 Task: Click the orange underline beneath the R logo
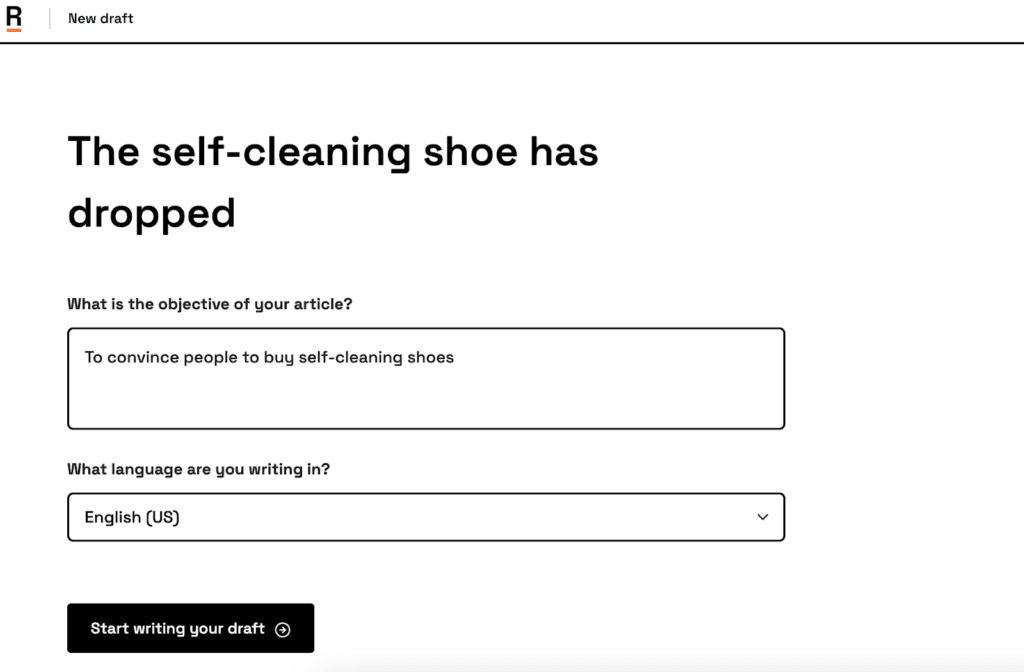pos(14,30)
